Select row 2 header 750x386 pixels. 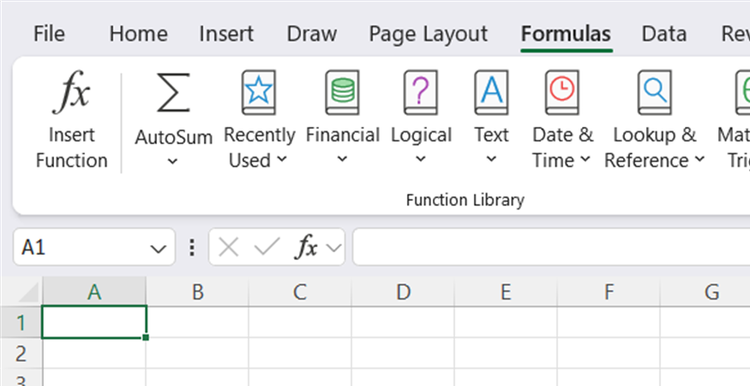tap(21, 353)
